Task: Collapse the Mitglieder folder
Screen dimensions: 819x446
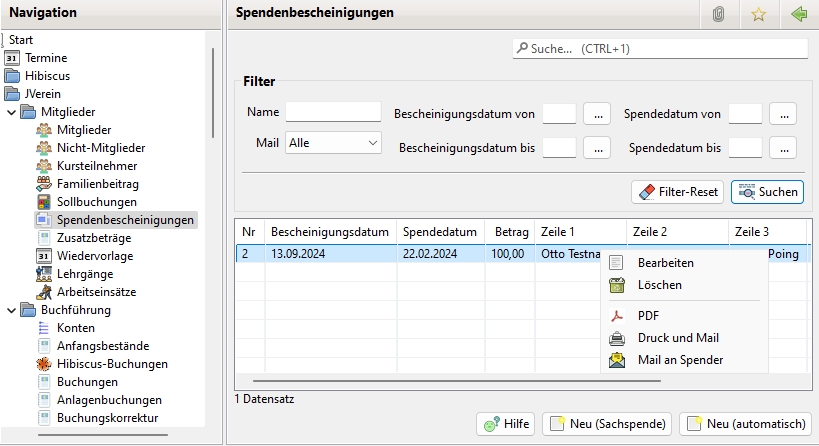Action: pyautogui.click(x=12, y=111)
